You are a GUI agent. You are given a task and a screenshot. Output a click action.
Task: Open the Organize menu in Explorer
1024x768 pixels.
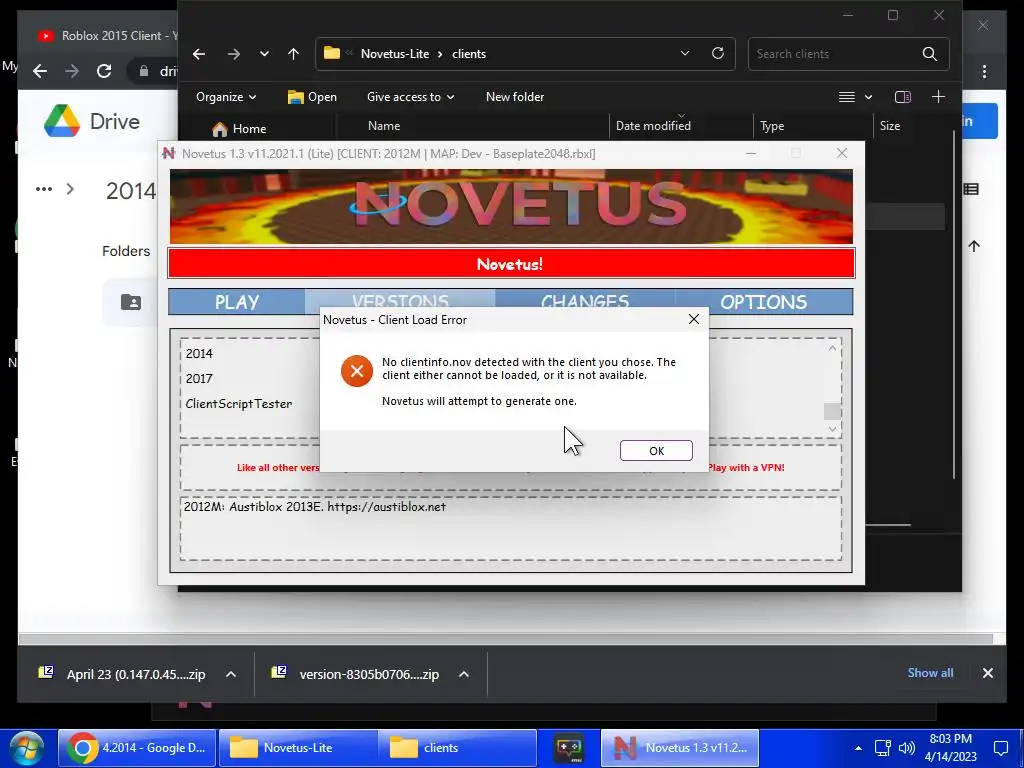pos(226,97)
